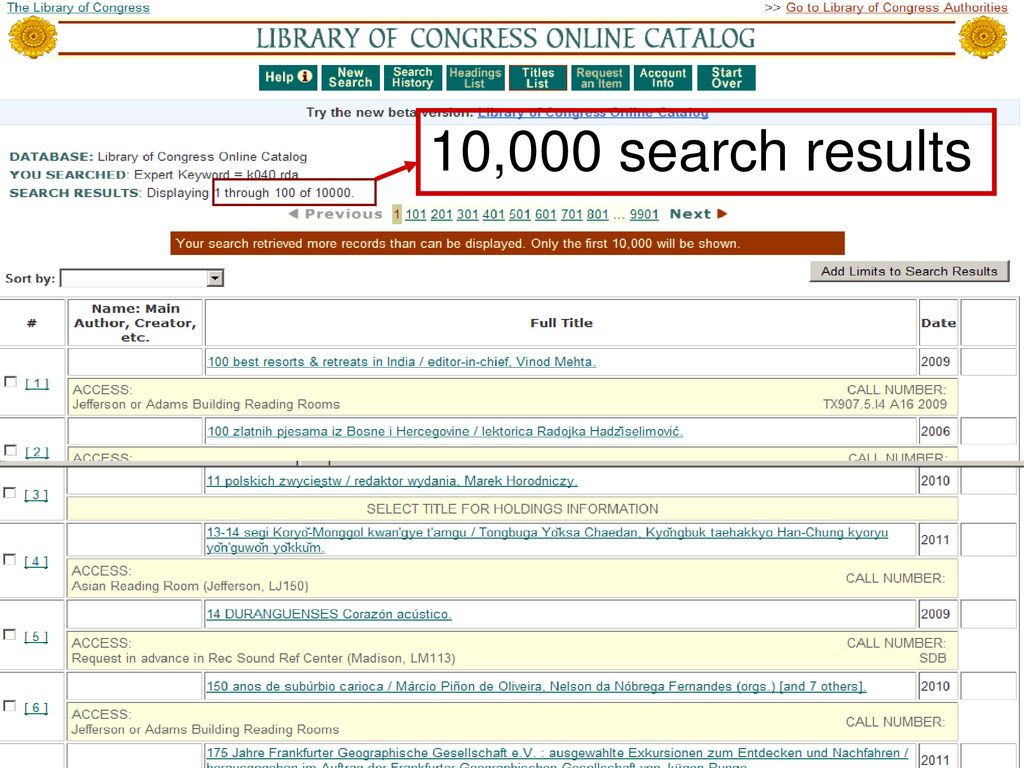
Task: Jump to results page 101
Action: pyautogui.click(x=415, y=214)
